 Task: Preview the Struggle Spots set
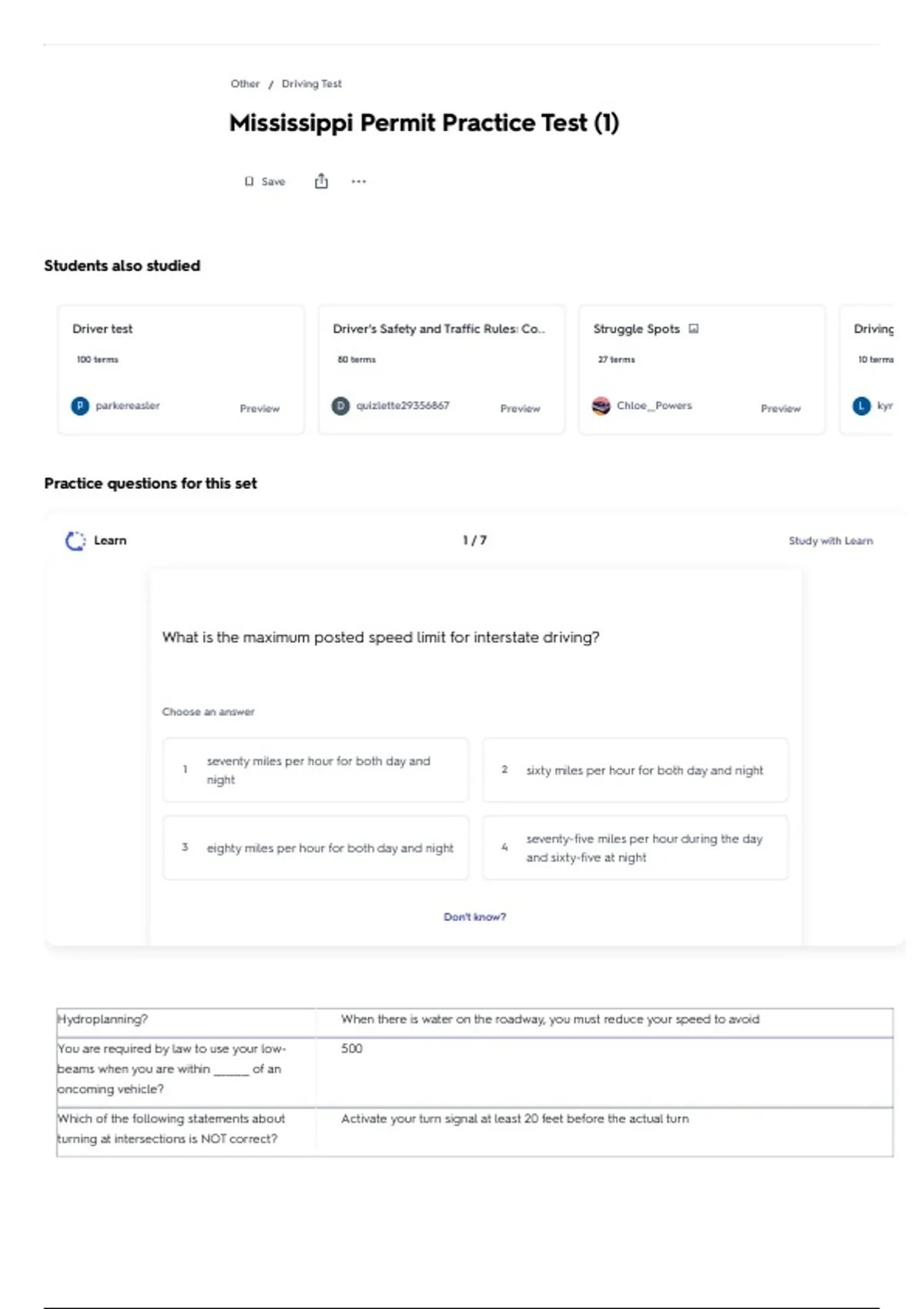[x=781, y=409]
